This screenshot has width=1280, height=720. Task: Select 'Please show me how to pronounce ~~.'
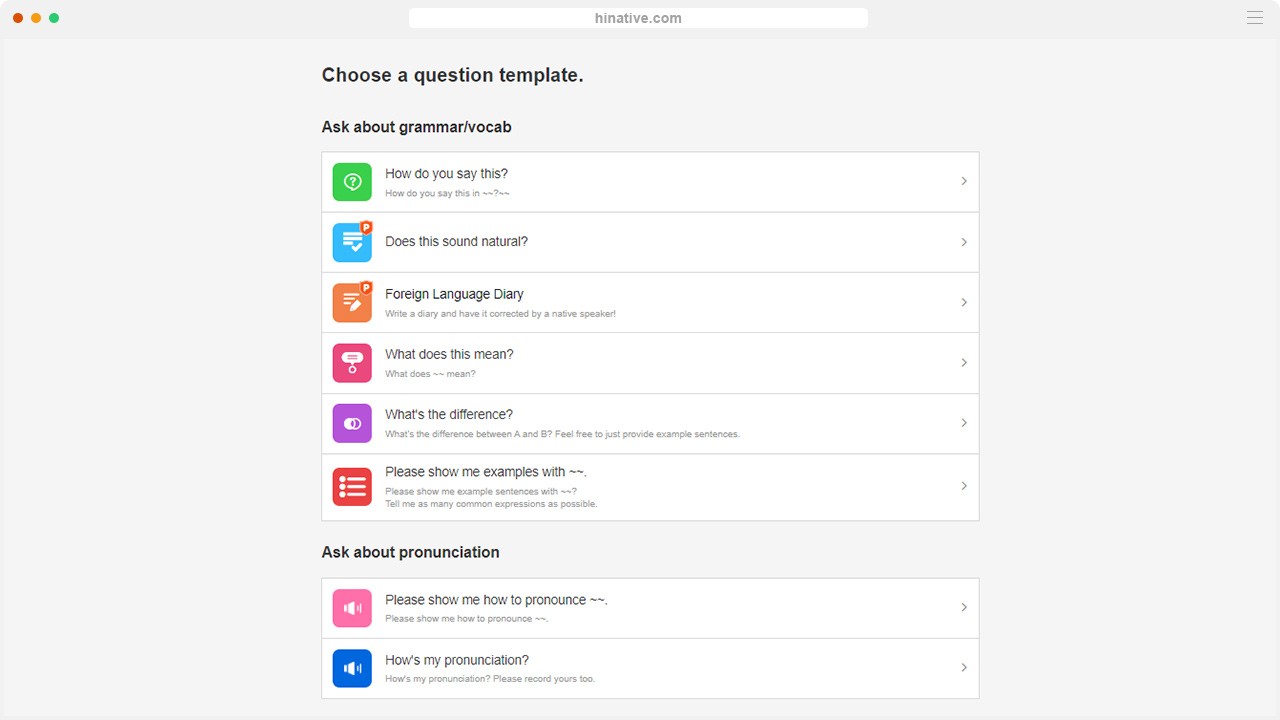coord(496,600)
